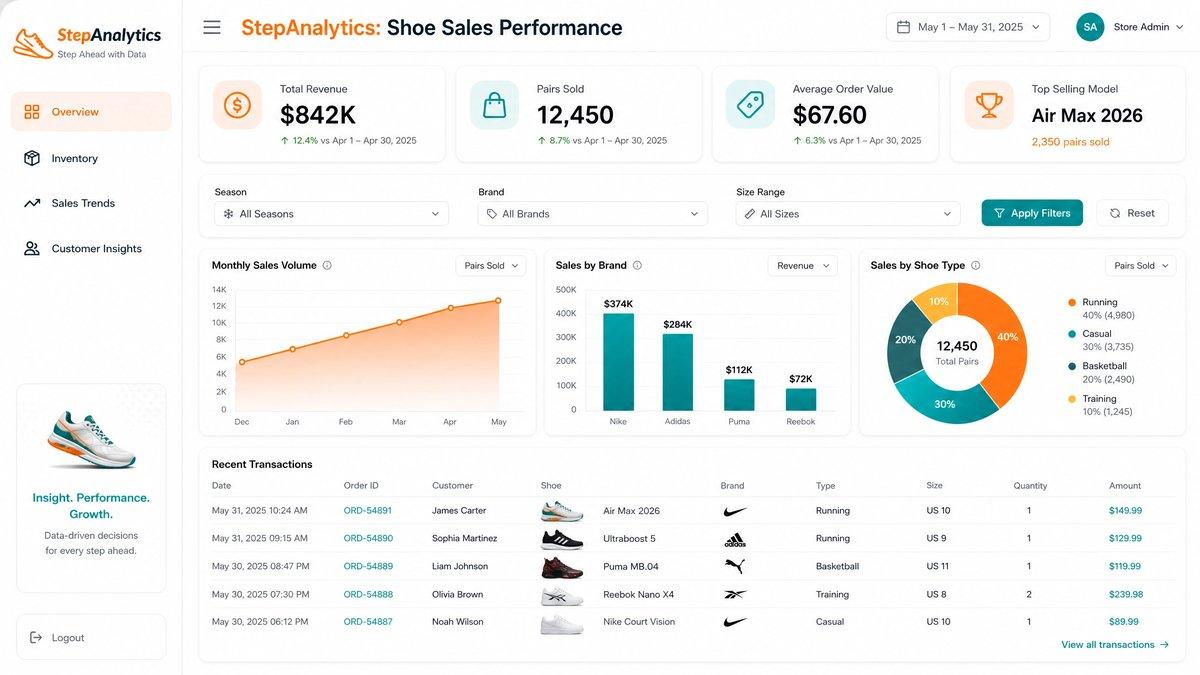Open Sales by Brand Revenue dropdown
The height and width of the screenshot is (675, 1200).
803,266
